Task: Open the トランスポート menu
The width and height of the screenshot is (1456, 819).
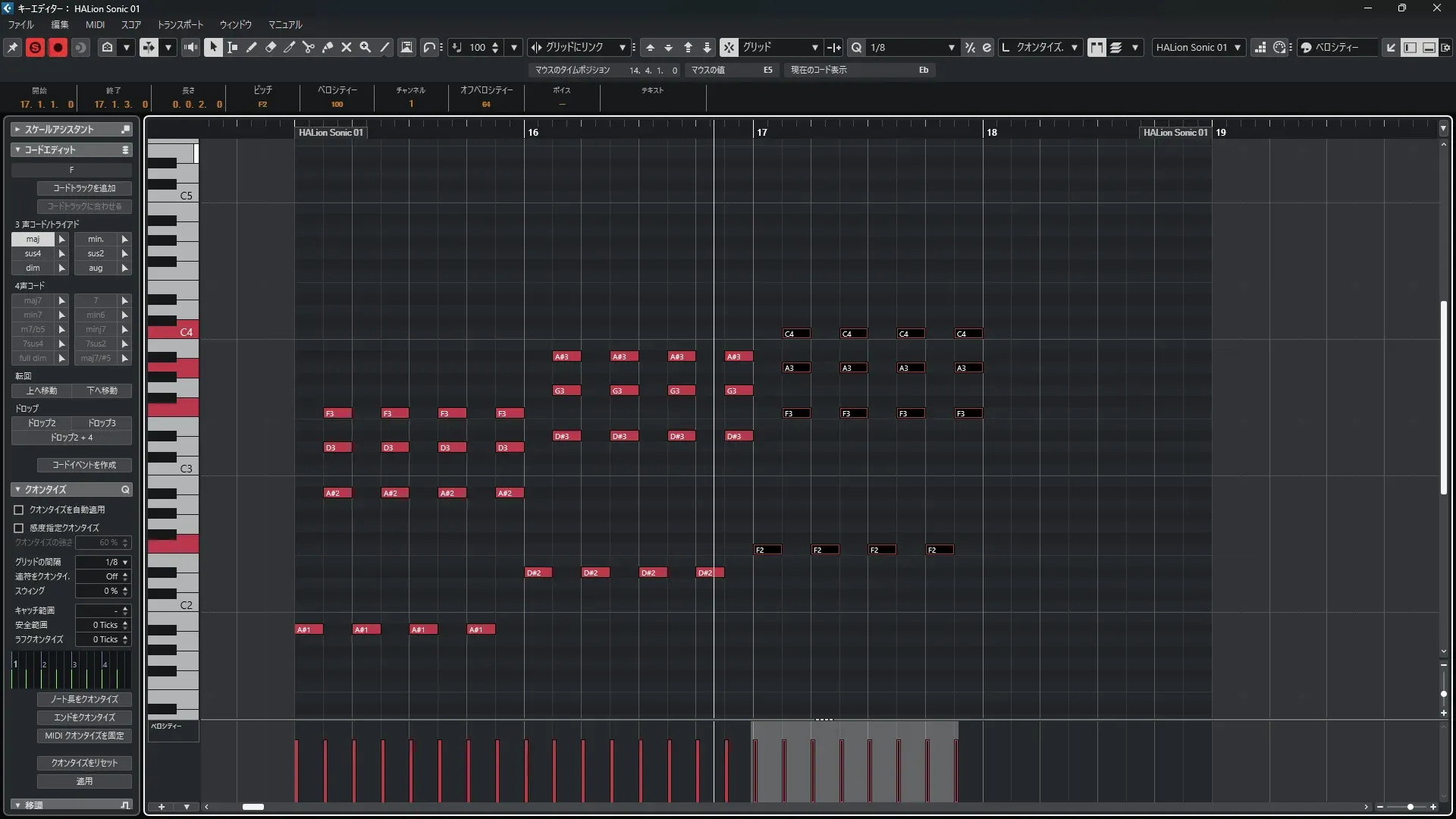Action: coord(180,24)
